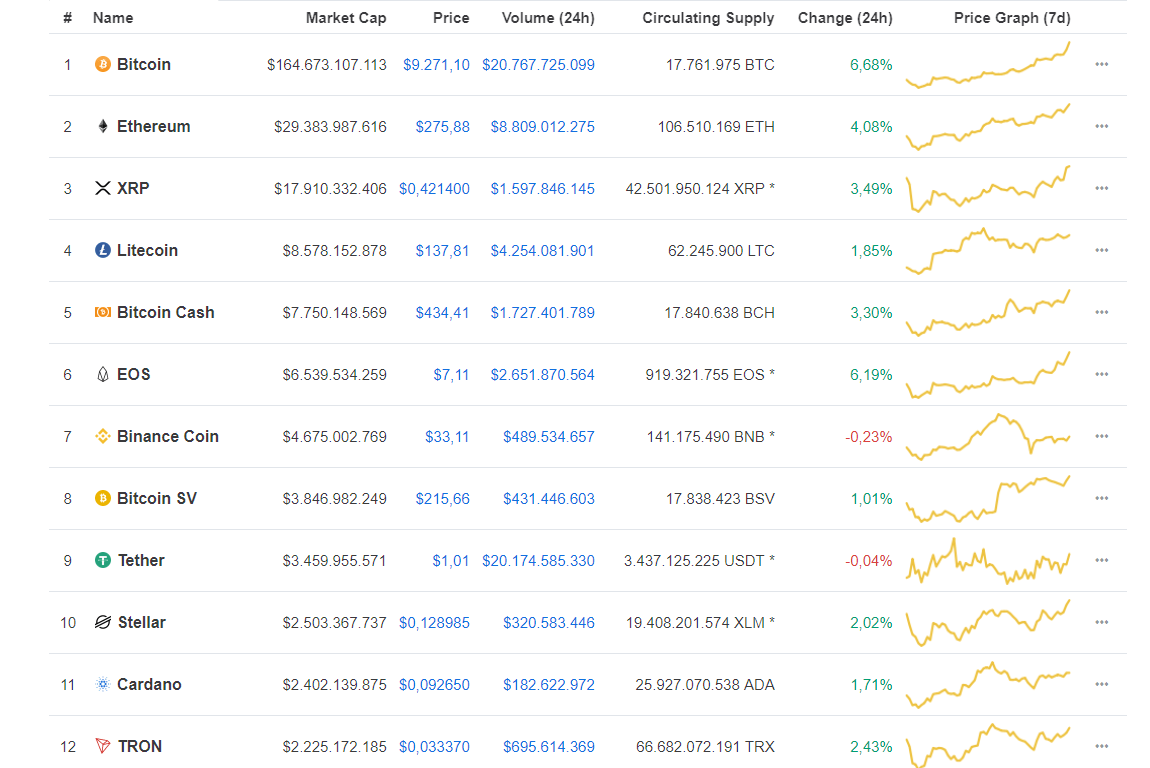Image resolution: width=1150 pixels, height=768 pixels.
Task: Click Bitcoin price $9.271,10
Action: [x=436, y=65]
